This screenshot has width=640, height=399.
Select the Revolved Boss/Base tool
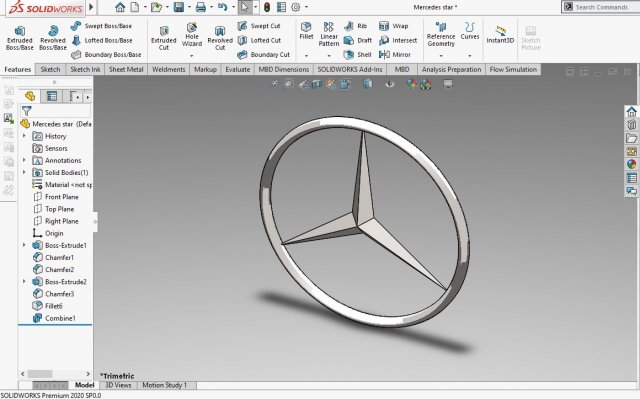coord(53,38)
